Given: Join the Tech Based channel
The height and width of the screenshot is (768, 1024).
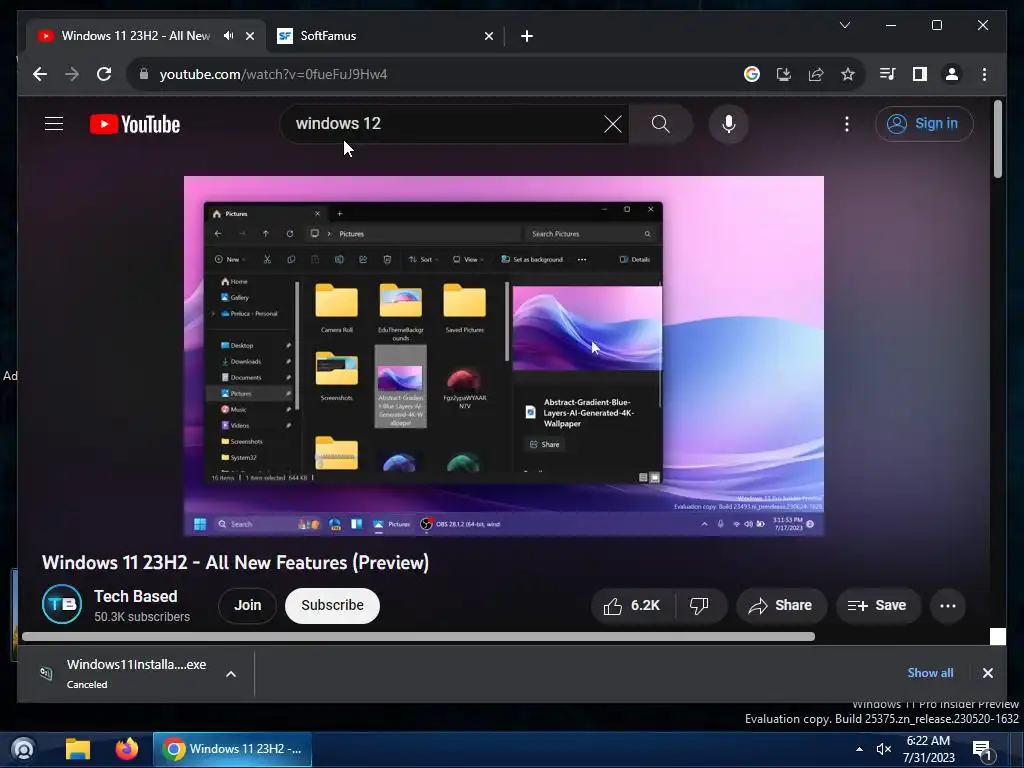Looking at the screenshot, I should [248, 605].
